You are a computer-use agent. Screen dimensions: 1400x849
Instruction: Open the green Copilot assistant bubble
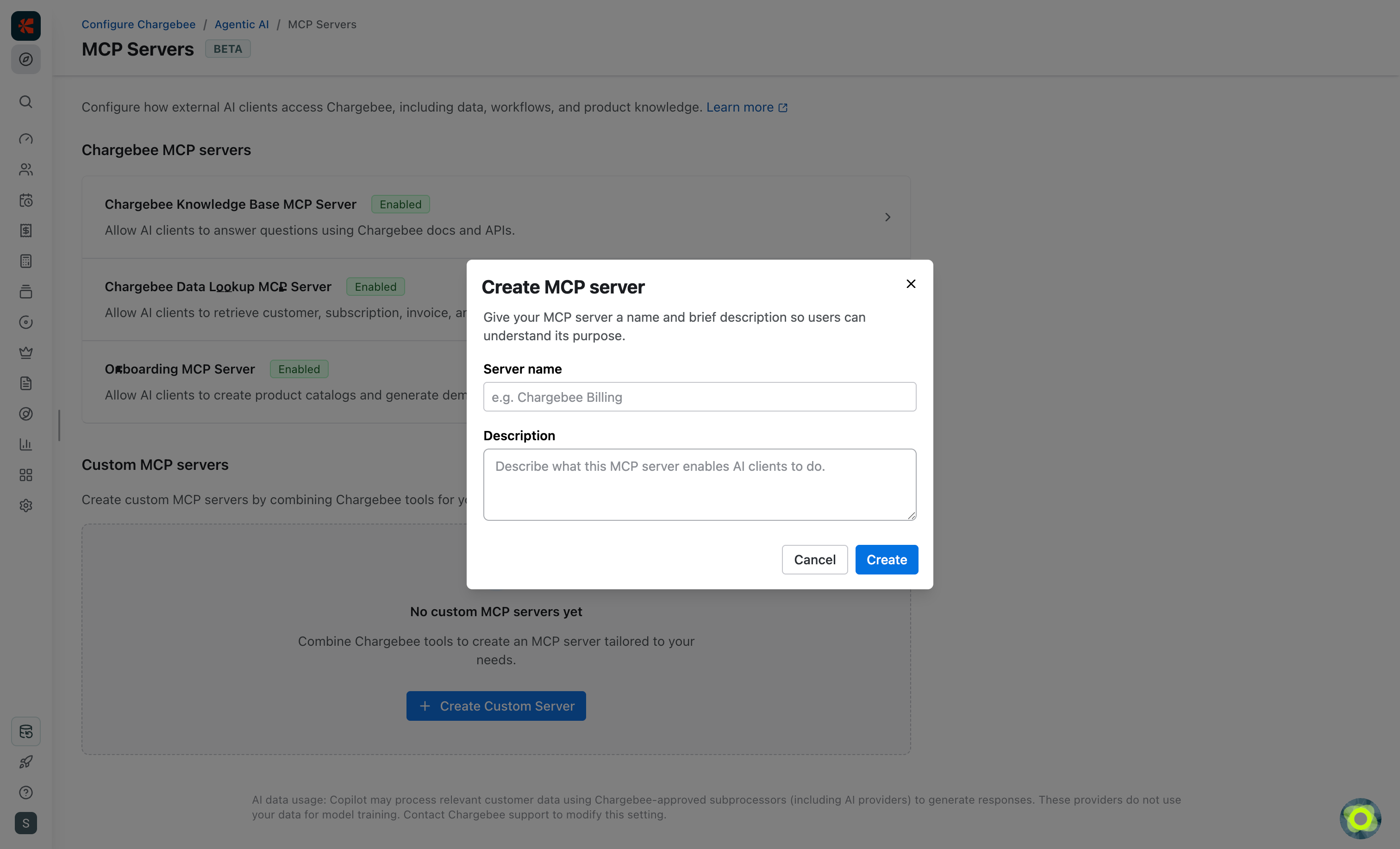pos(1360,819)
